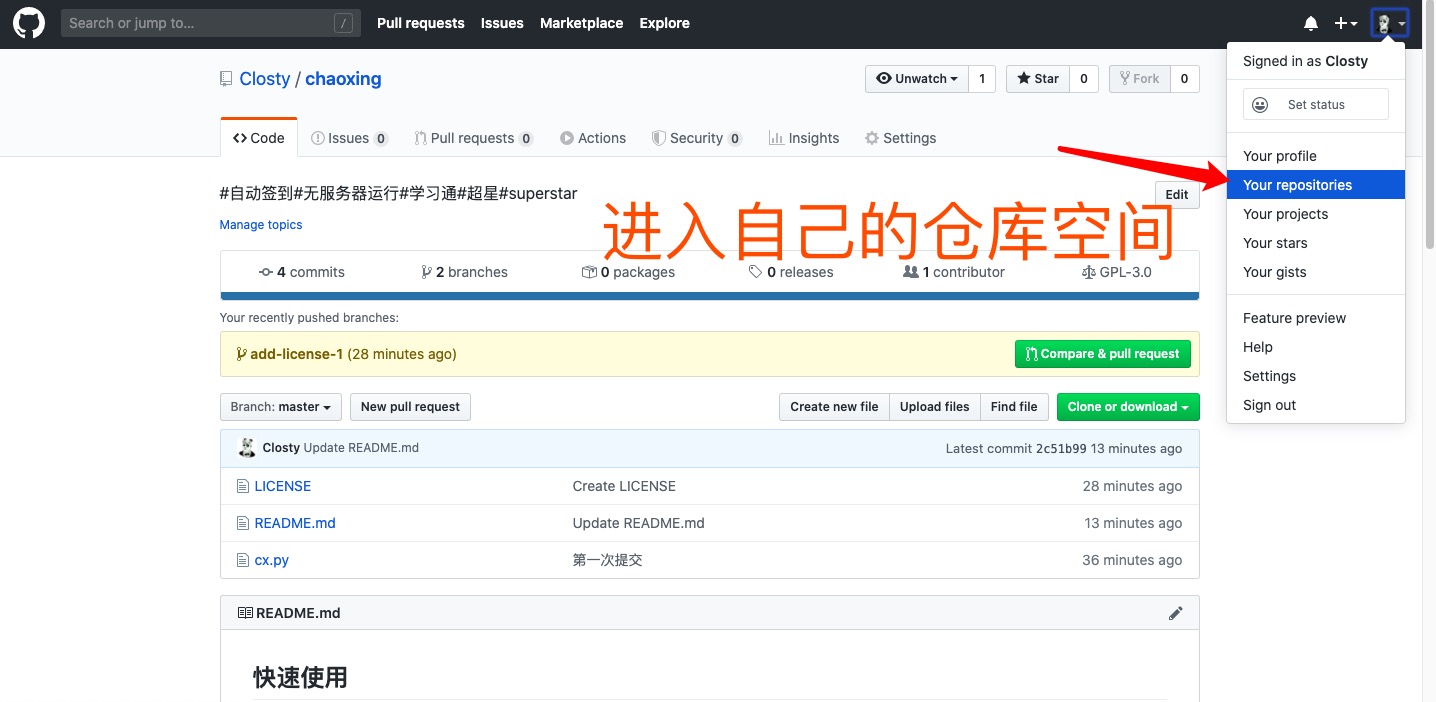
Task: Click the branch icon beside add-license-1
Action: tap(241, 354)
